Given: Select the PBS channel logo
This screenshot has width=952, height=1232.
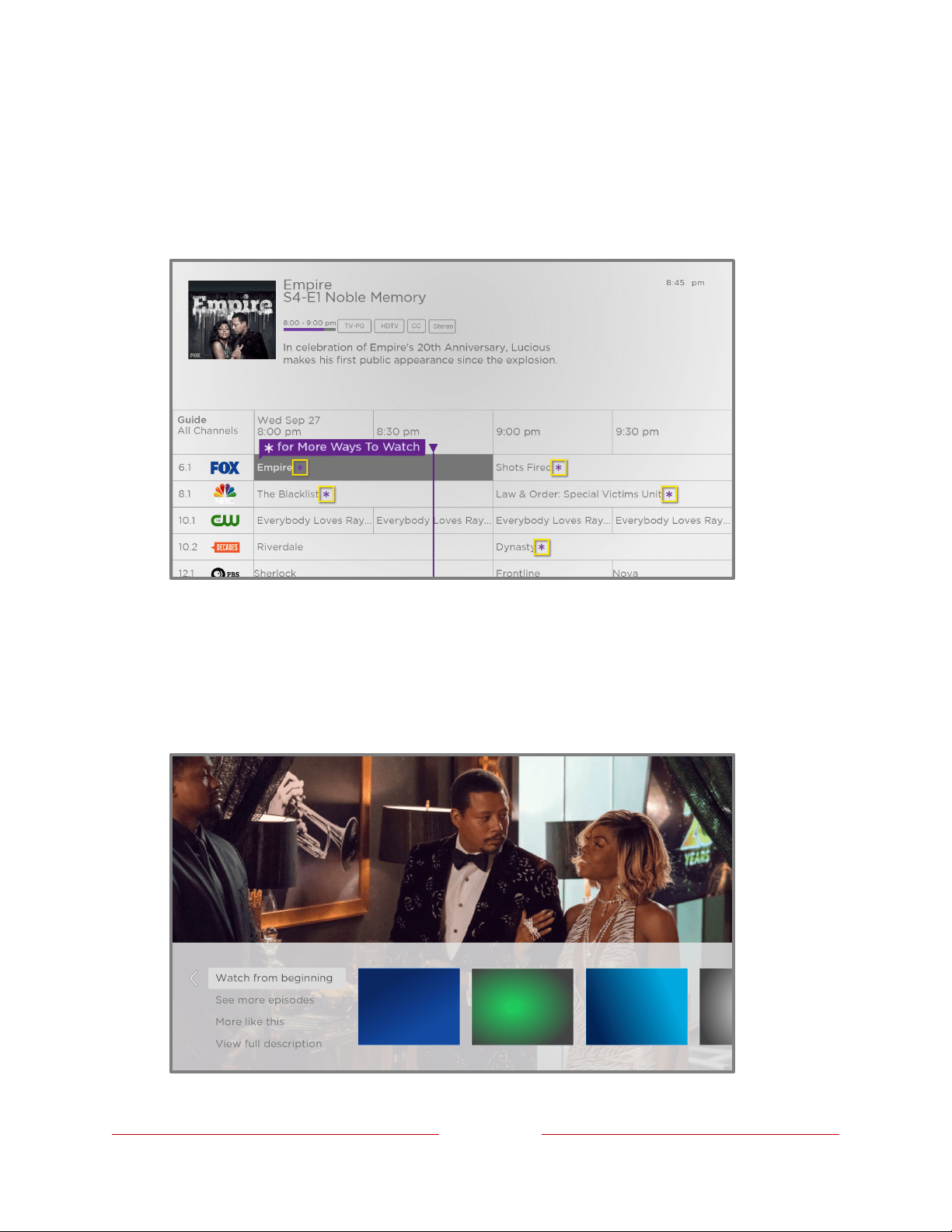Looking at the screenshot, I should tap(225, 573).
